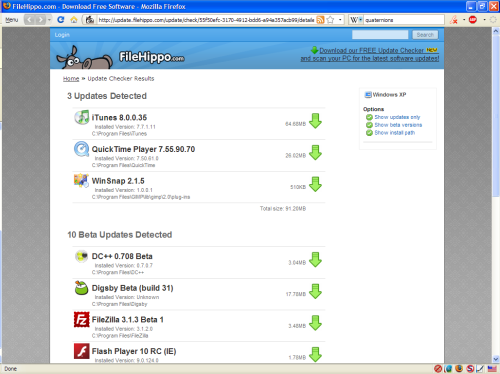Open the dropdown beside the Adblock Plus icon

[484, 20]
